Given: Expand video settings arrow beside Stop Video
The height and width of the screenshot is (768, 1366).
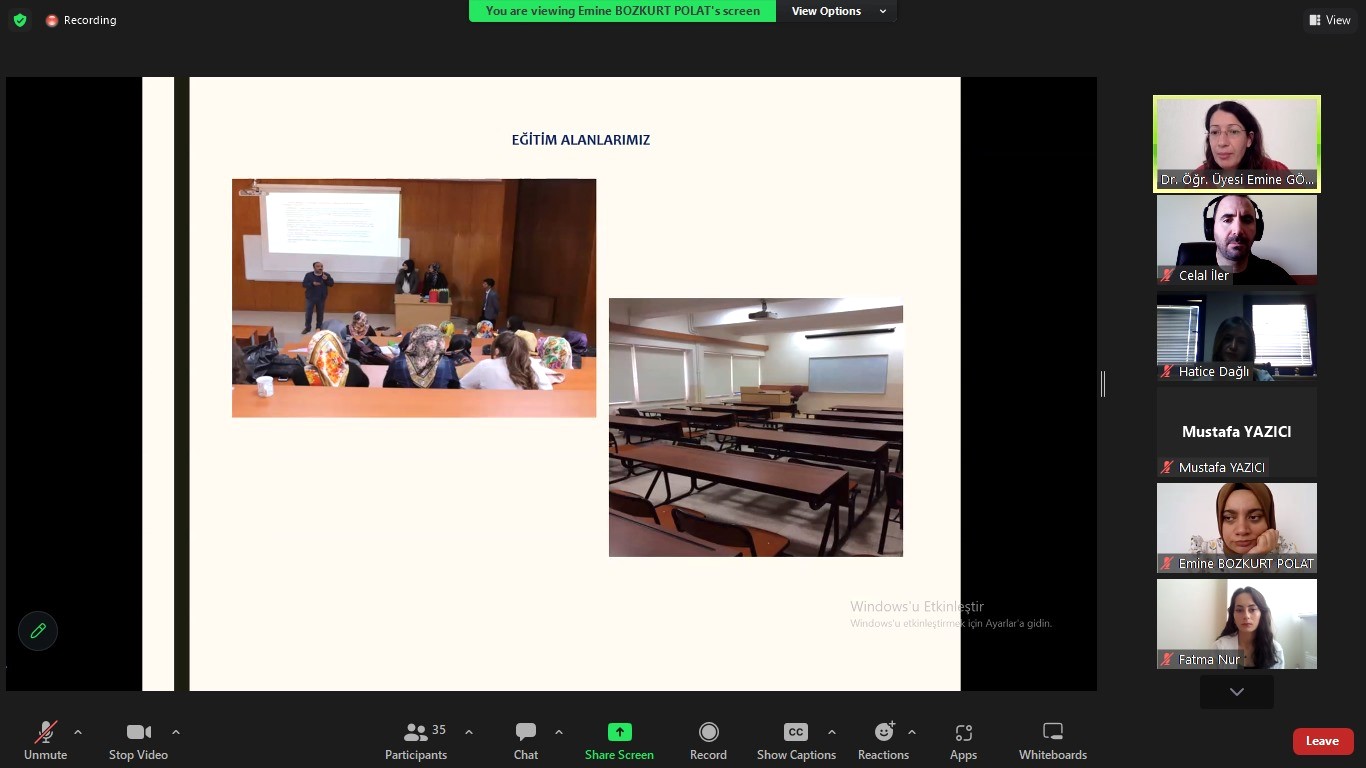Looking at the screenshot, I should tap(176, 732).
